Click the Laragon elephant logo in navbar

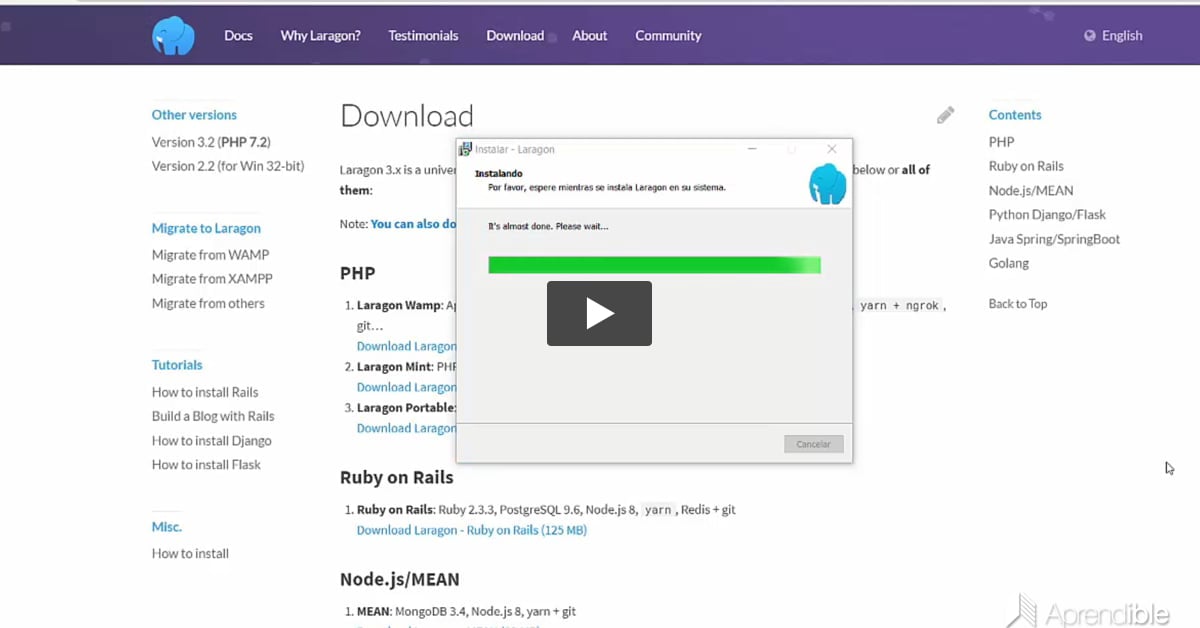coord(173,35)
